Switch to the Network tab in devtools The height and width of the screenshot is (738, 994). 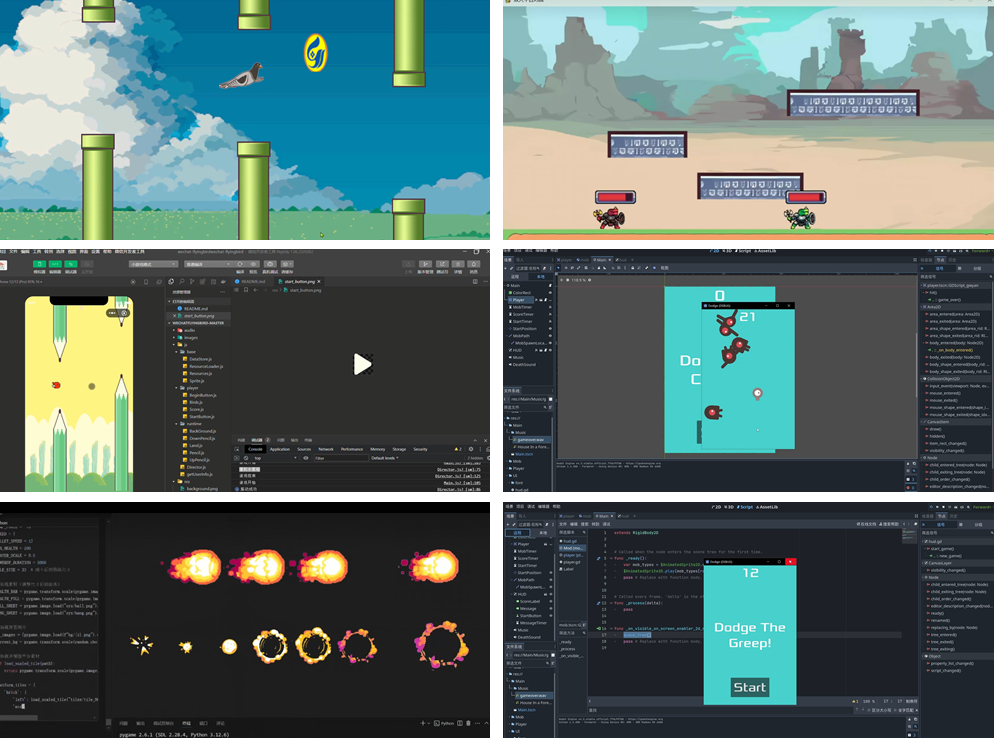click(x=326, y=449)
